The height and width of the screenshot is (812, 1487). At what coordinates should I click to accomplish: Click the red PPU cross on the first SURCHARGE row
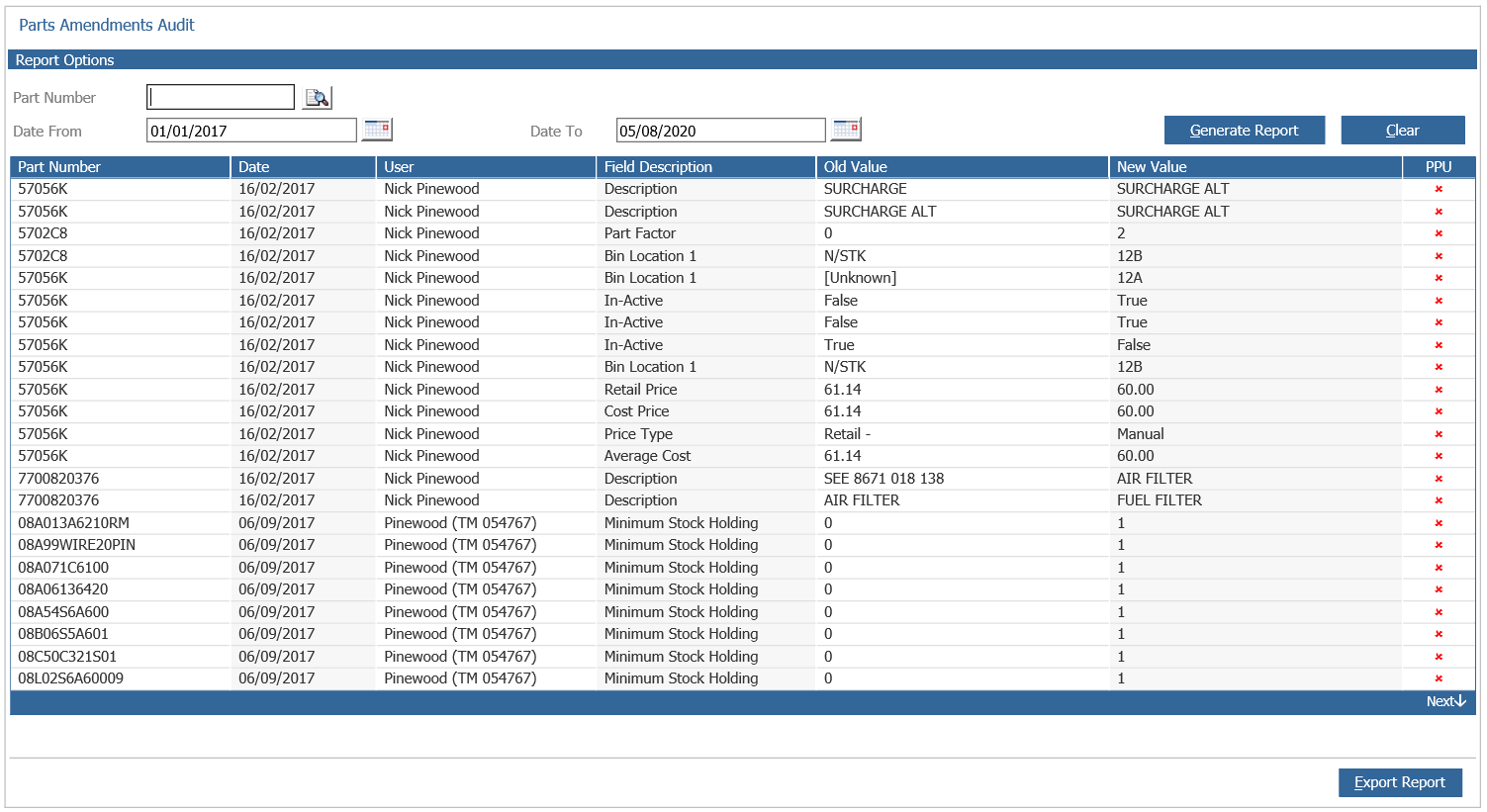point(1439,188)
